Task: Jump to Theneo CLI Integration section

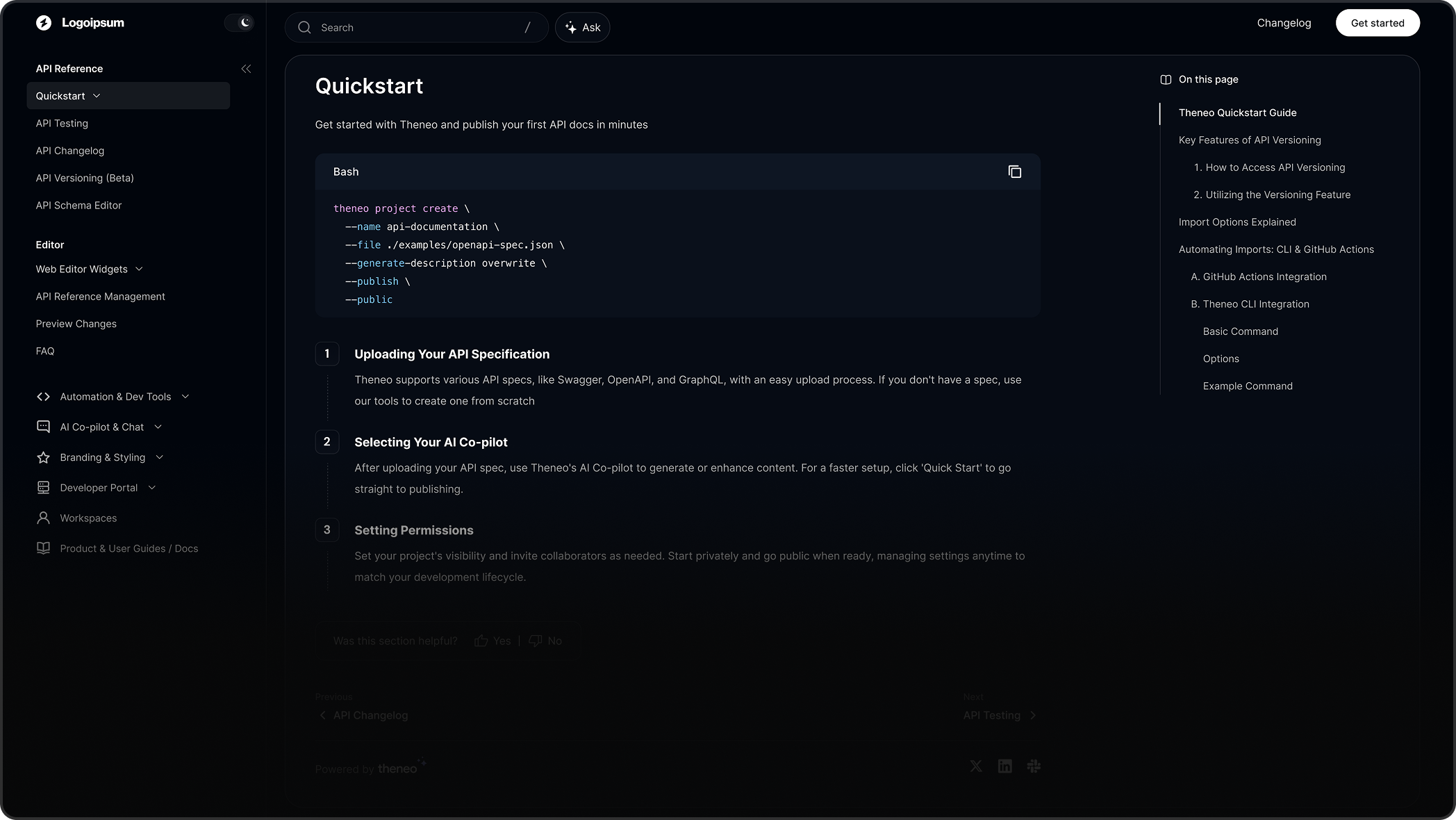Action: click(1250, 304)
